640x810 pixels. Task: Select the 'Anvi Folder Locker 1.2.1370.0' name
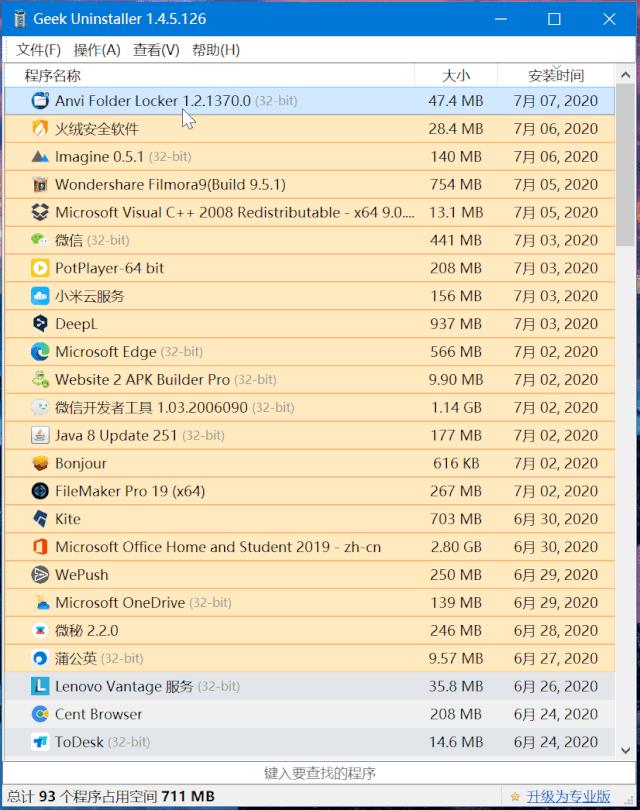tap(153, 100)
